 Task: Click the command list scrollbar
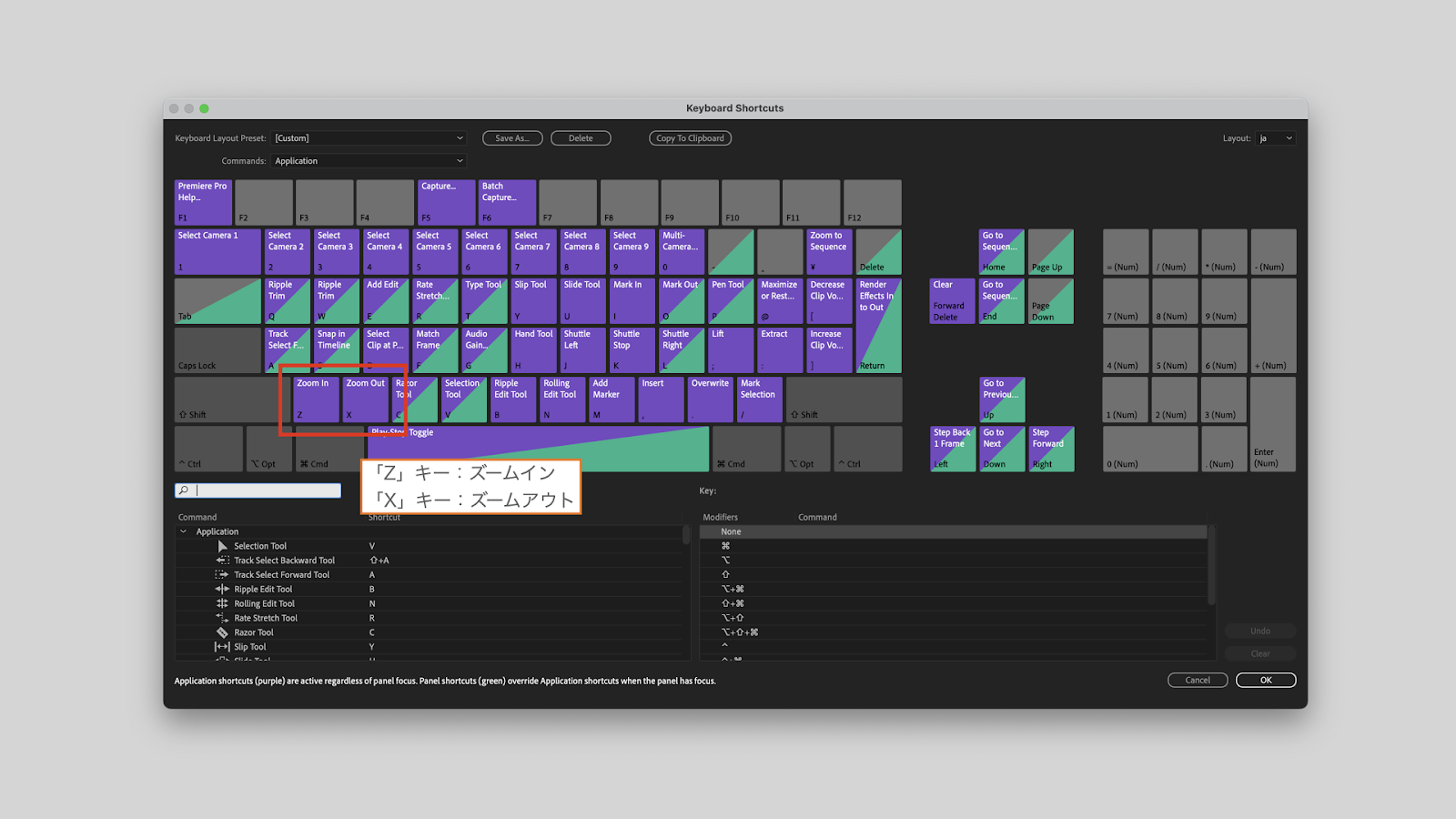click(x=686, y=535)
